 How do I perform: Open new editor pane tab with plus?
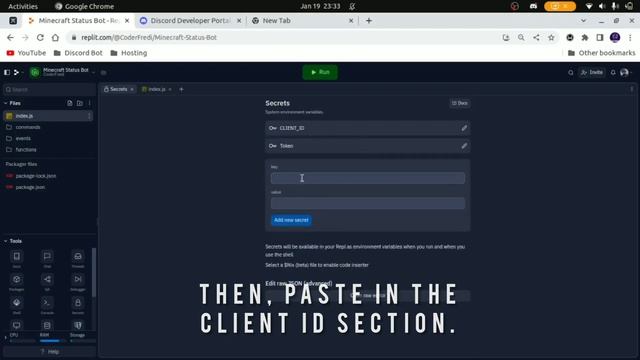182,89
